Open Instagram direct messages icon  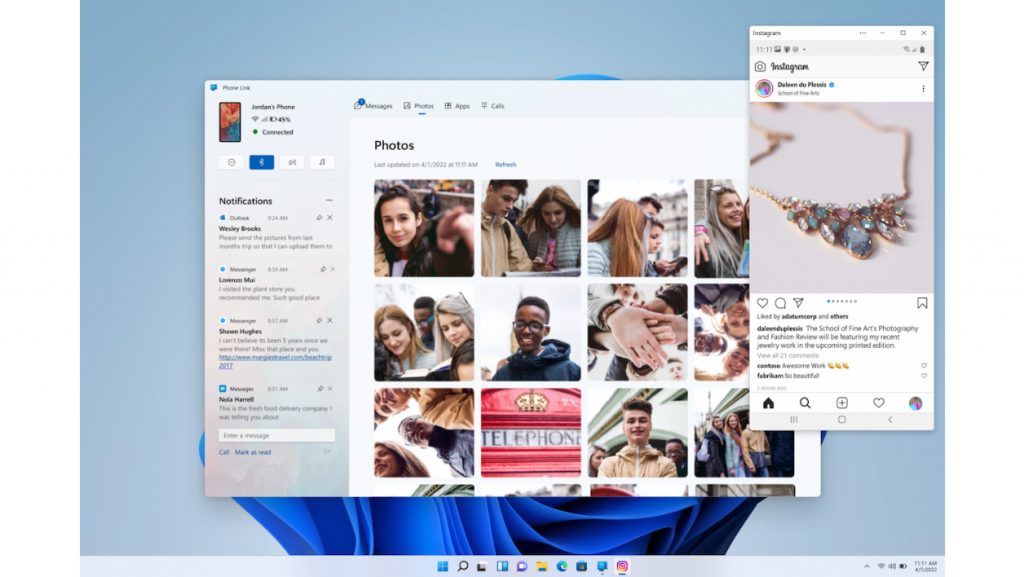[923, 66]
